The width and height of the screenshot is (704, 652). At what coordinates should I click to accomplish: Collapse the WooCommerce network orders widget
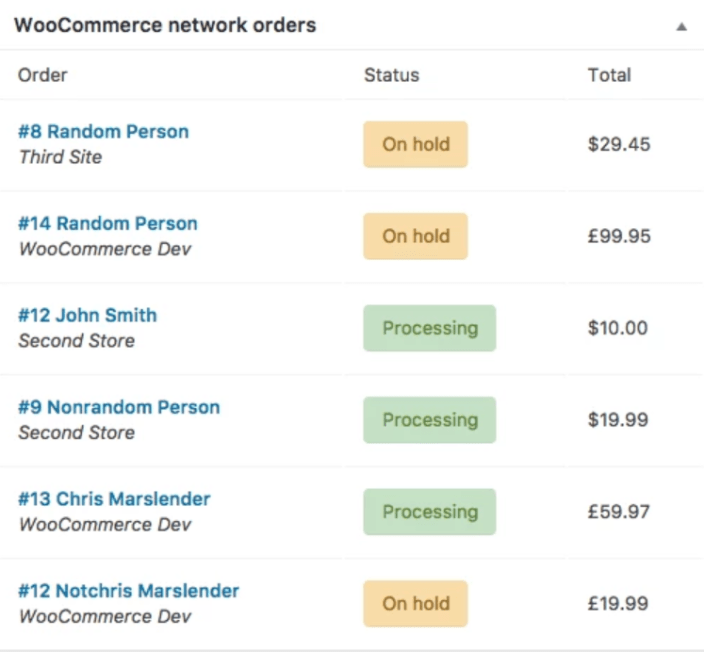click(x=681, y=27)
